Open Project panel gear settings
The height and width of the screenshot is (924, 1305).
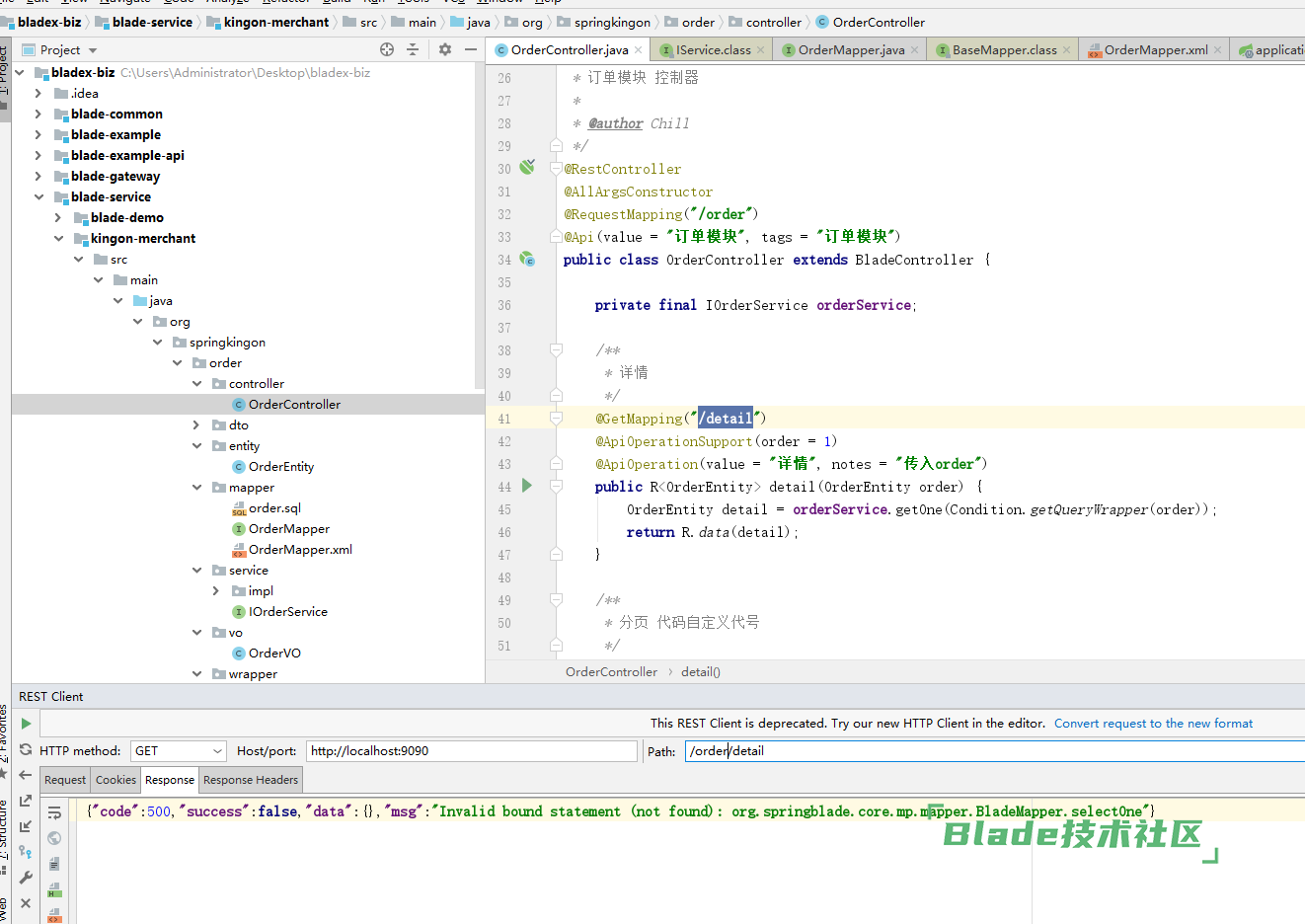click(x=445, y=49)
